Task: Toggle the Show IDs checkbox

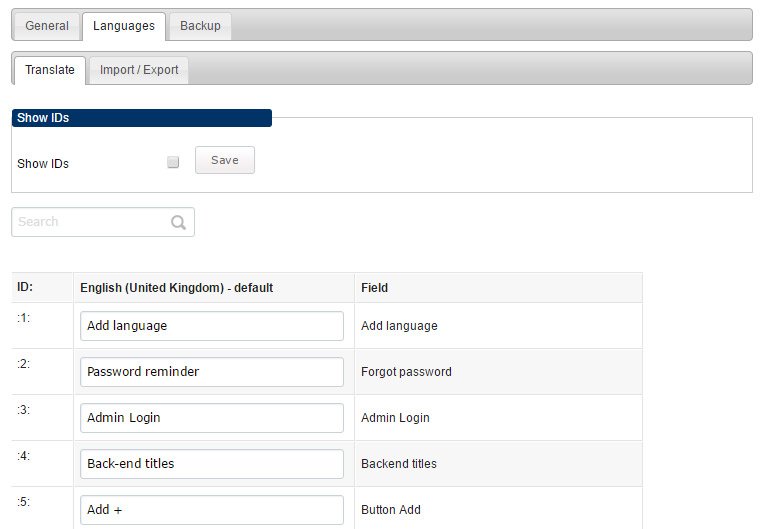Action: (173, 162)
